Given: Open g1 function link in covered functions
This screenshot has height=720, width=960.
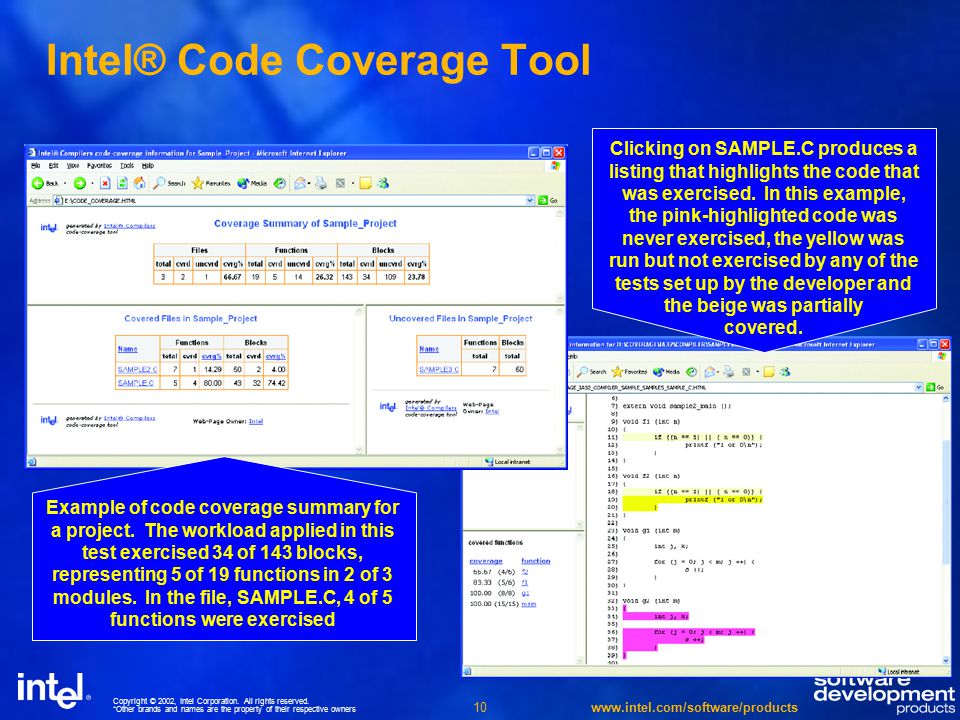Looking at the screenshot, I should tap(525, 593).
